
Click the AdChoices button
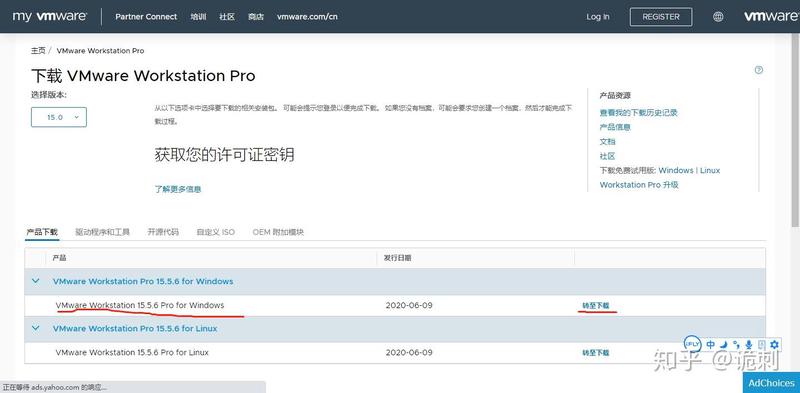pos(771,383)
